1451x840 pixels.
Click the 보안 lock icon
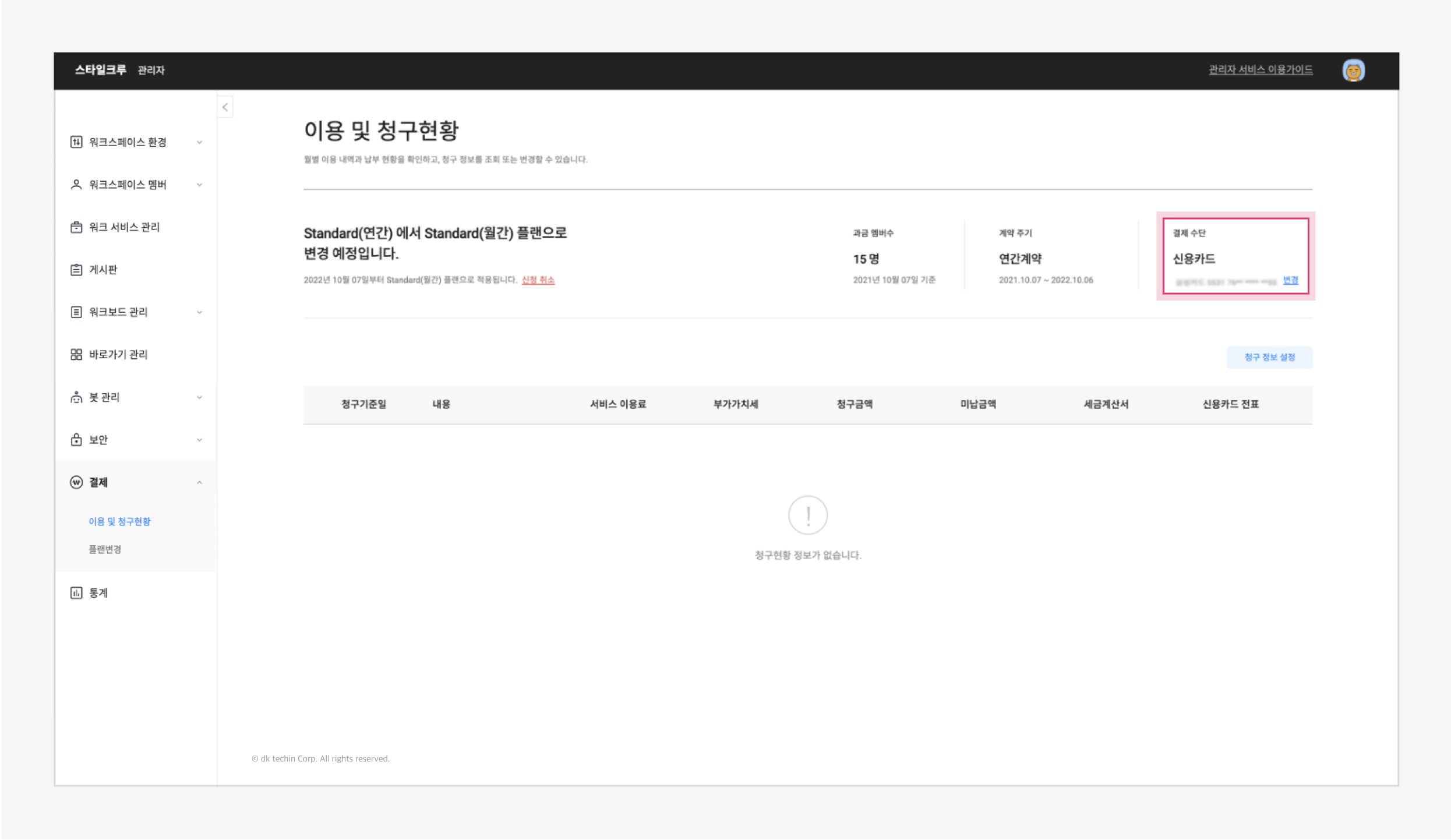pyautogui.click(x=76, y=440)
